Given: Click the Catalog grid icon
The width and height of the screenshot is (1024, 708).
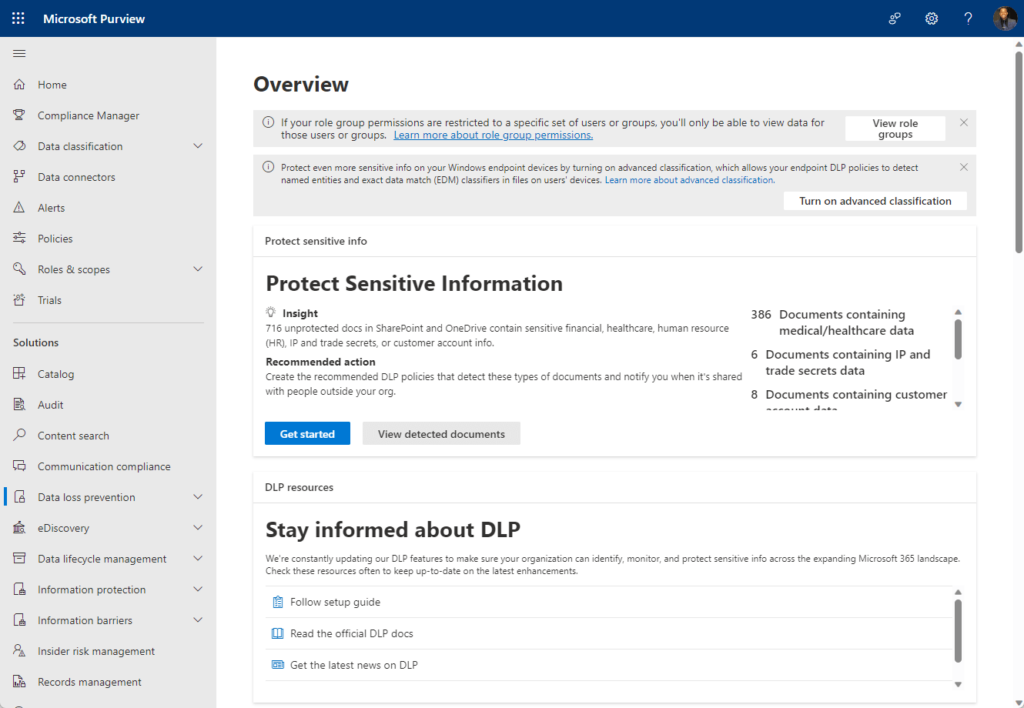Looking at the screenshot, I should [x=20, y=374].
